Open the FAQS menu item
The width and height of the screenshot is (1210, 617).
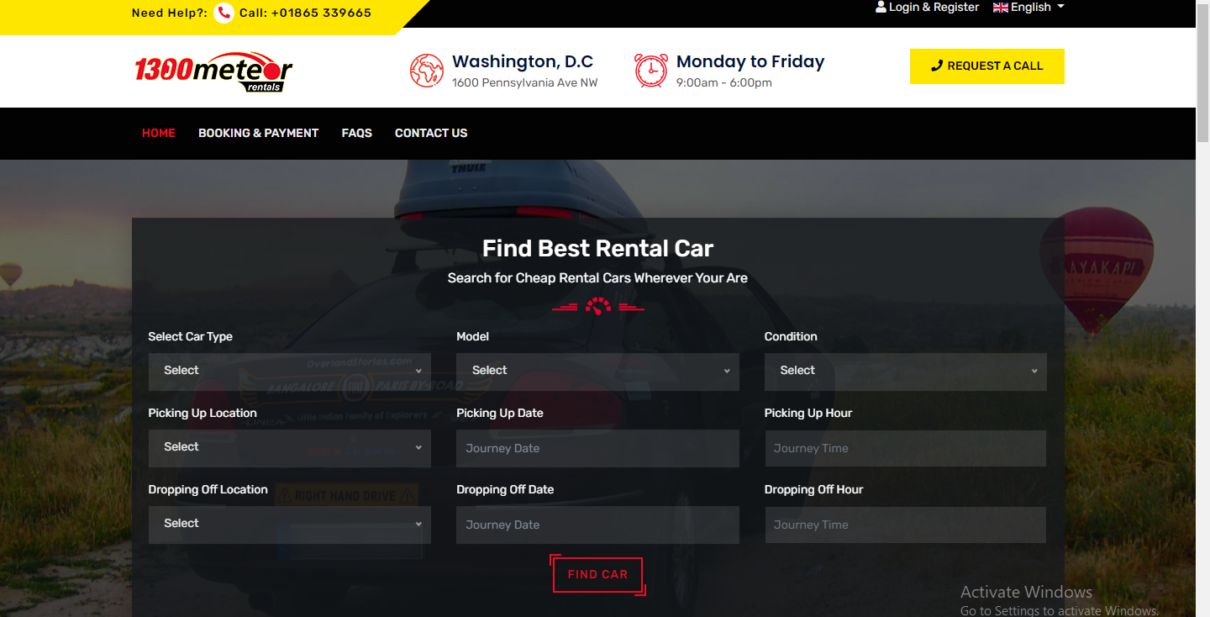[x=357, y=133]
